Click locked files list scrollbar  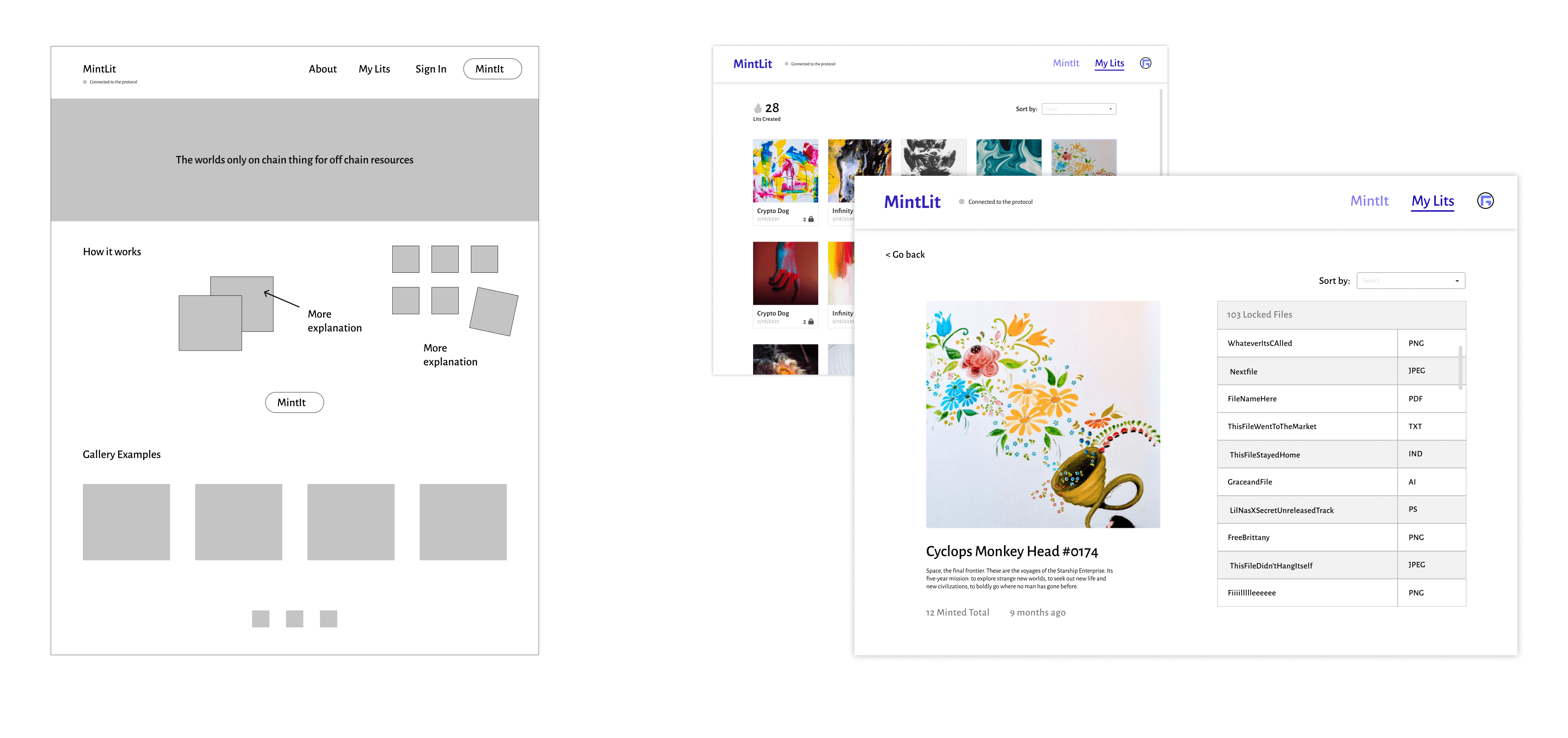(x=1460, y=368)
